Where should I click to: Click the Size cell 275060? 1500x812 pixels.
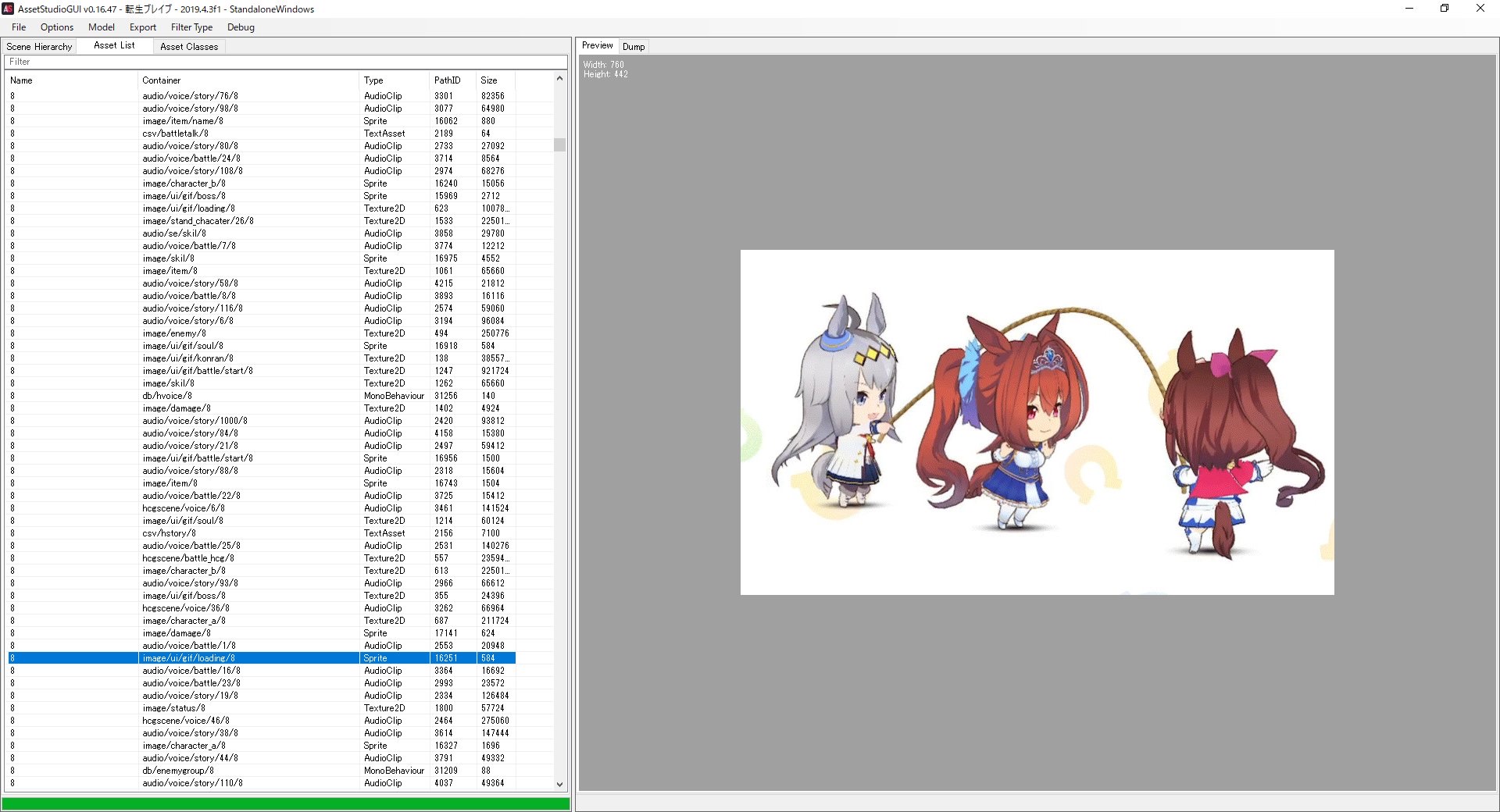[495, 721]
